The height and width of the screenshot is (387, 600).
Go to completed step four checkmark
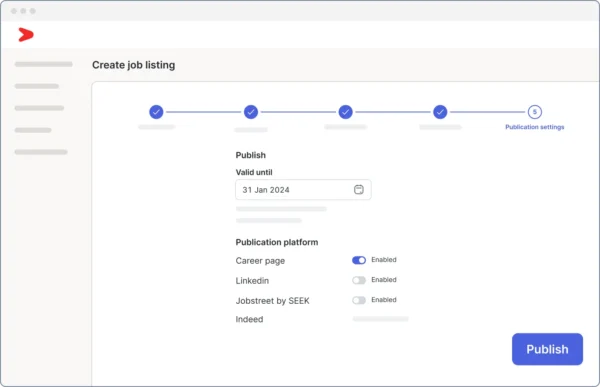tap(440, 112)
